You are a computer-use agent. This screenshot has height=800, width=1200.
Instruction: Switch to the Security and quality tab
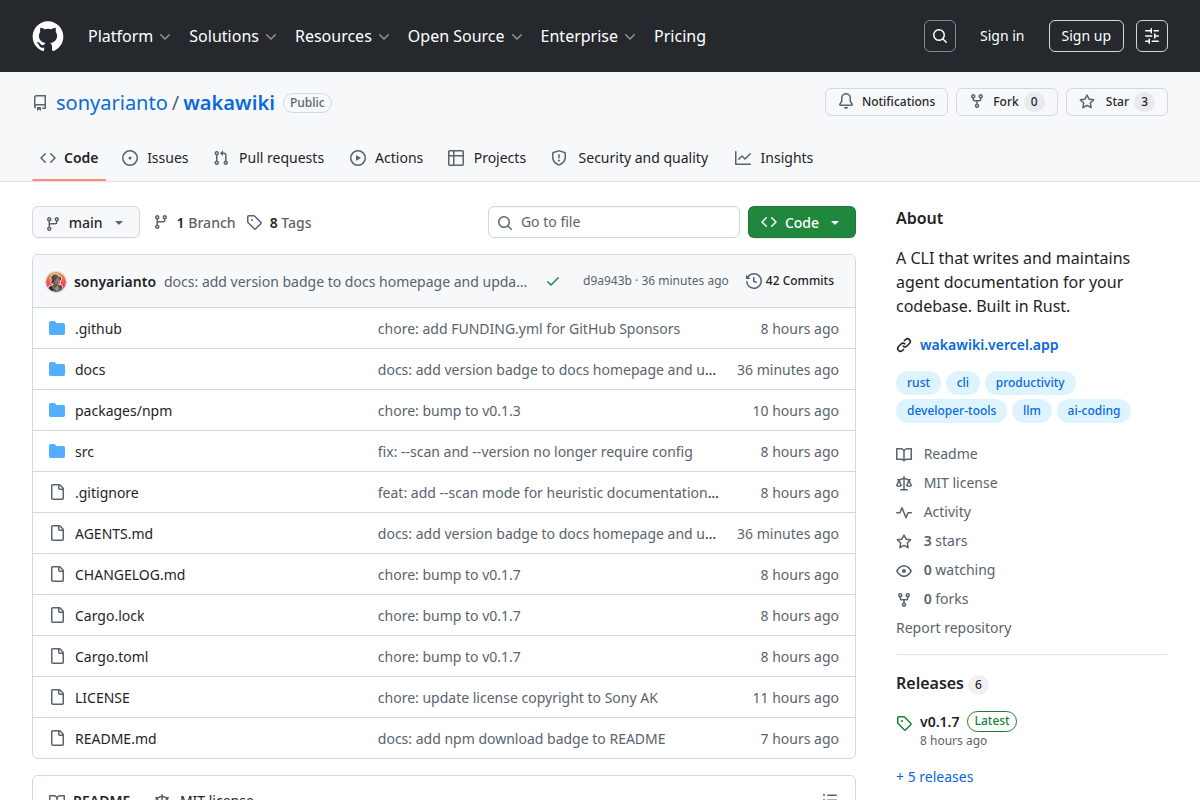coord(630,158)
